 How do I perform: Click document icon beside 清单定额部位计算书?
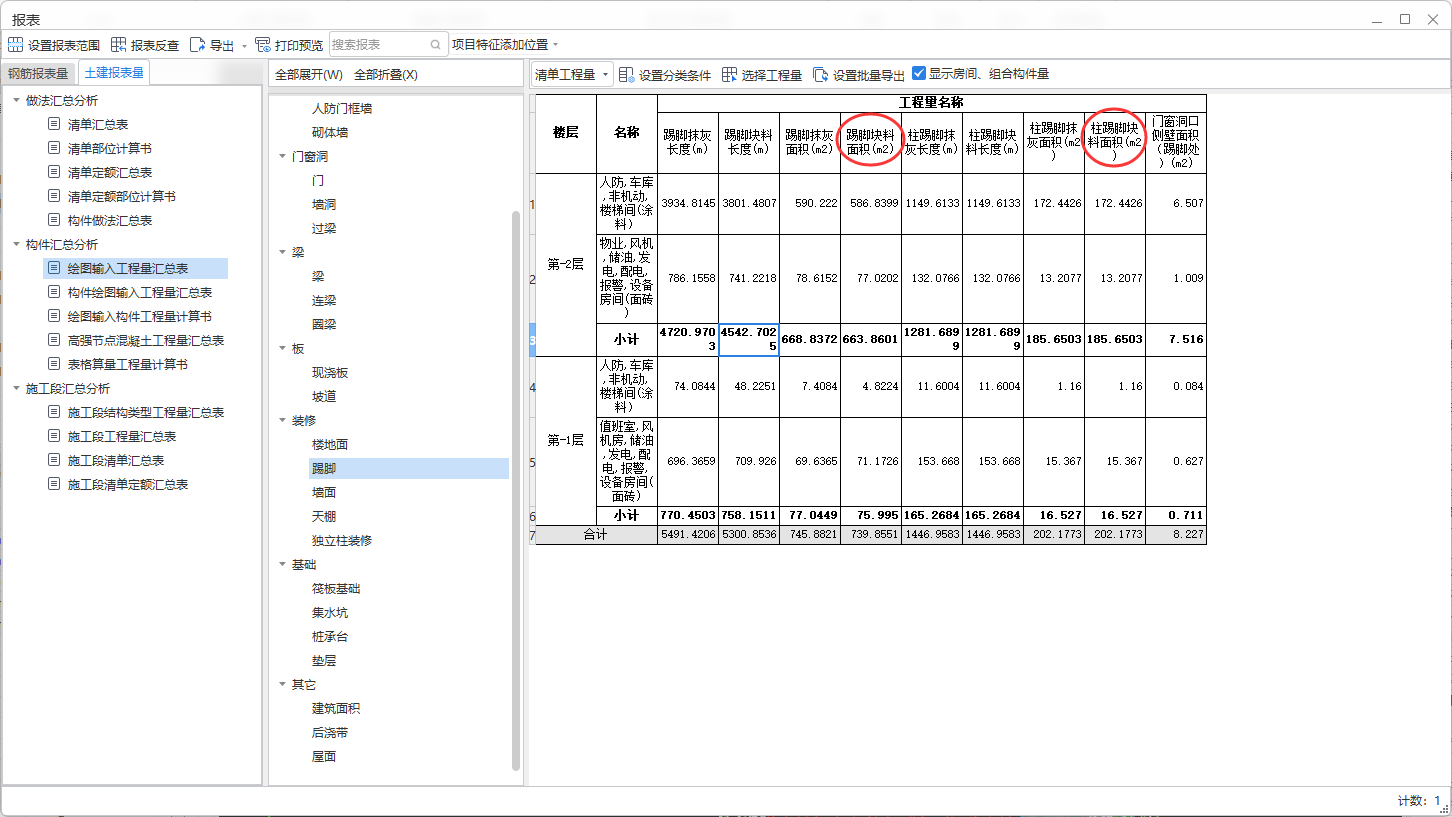tap(54, 196)
